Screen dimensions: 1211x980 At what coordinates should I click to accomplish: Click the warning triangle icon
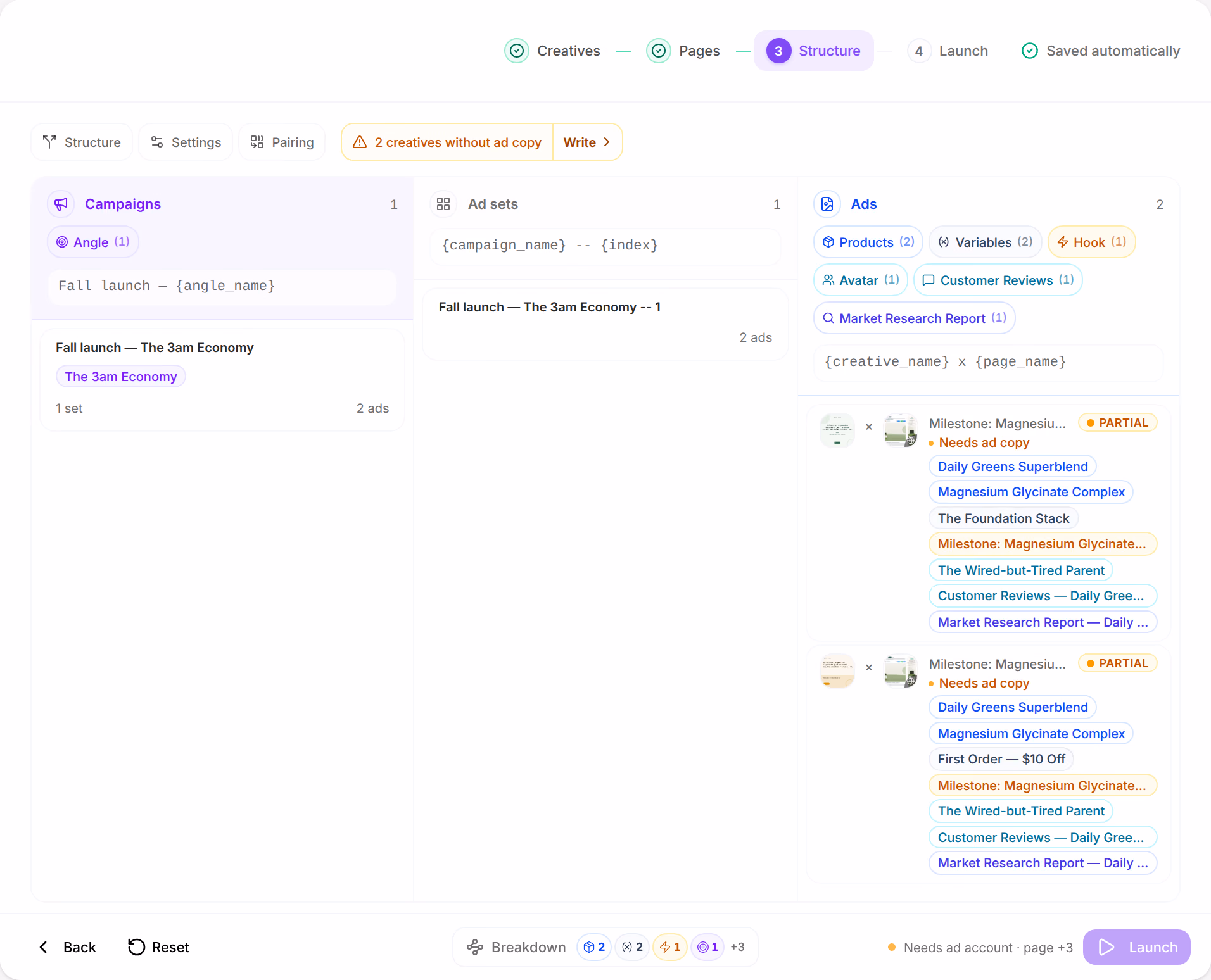pos(360,142)
